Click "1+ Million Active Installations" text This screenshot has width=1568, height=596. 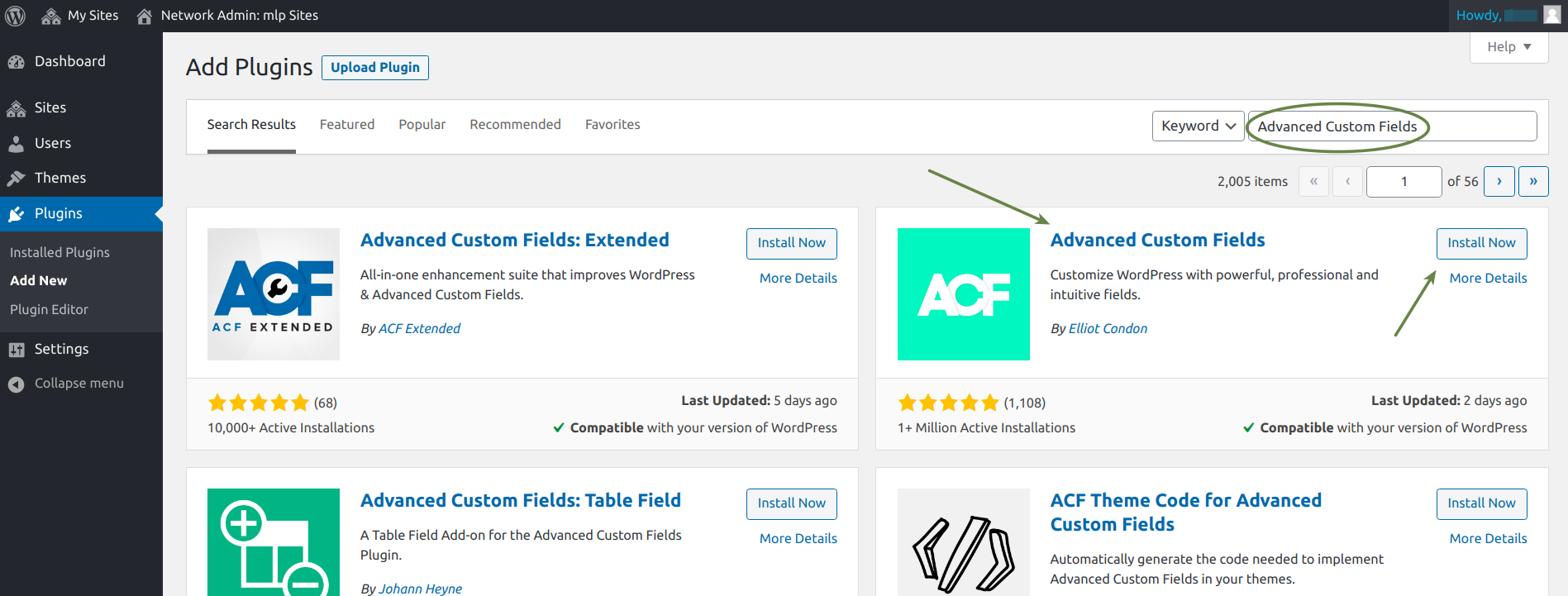pos(987,428)
